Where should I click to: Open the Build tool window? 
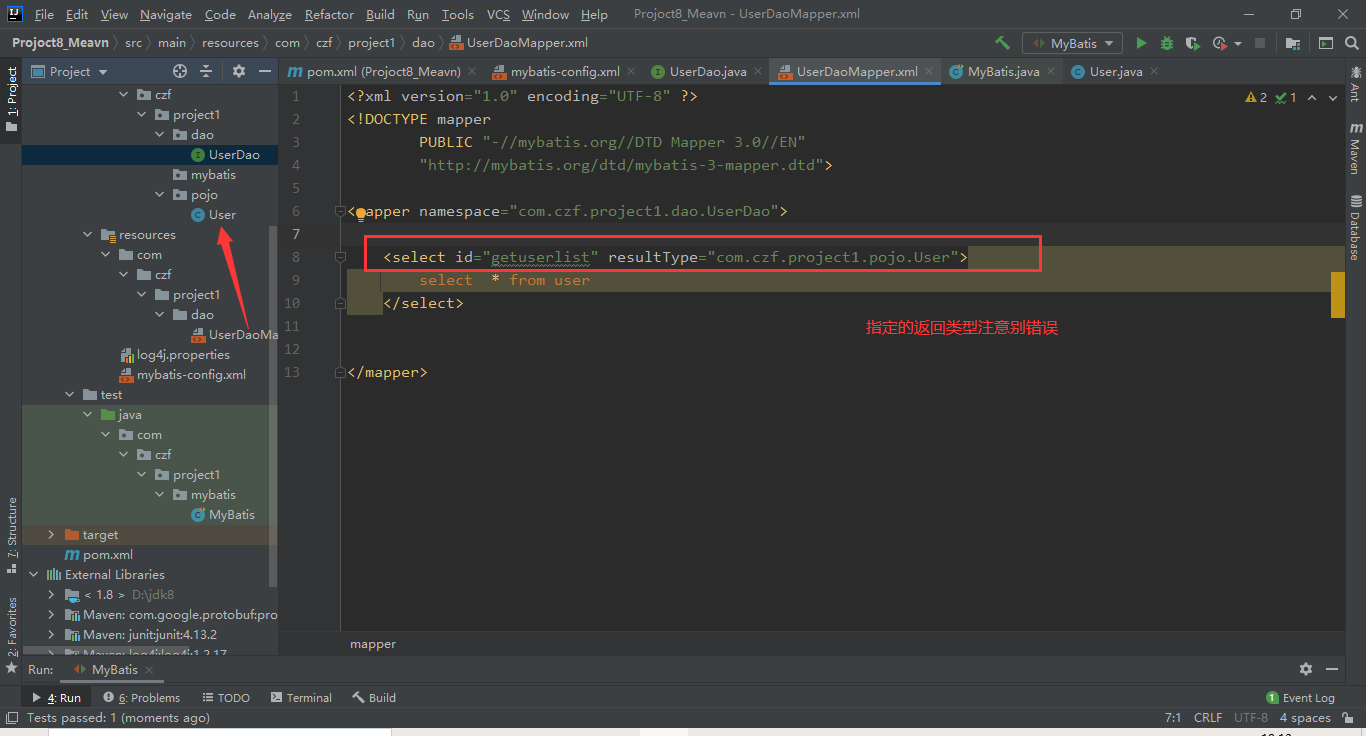point(374,697)
